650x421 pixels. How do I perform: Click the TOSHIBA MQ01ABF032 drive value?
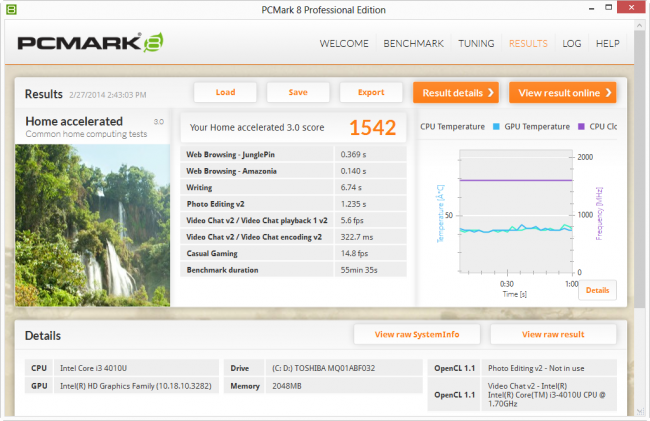[x=323, y=368]
